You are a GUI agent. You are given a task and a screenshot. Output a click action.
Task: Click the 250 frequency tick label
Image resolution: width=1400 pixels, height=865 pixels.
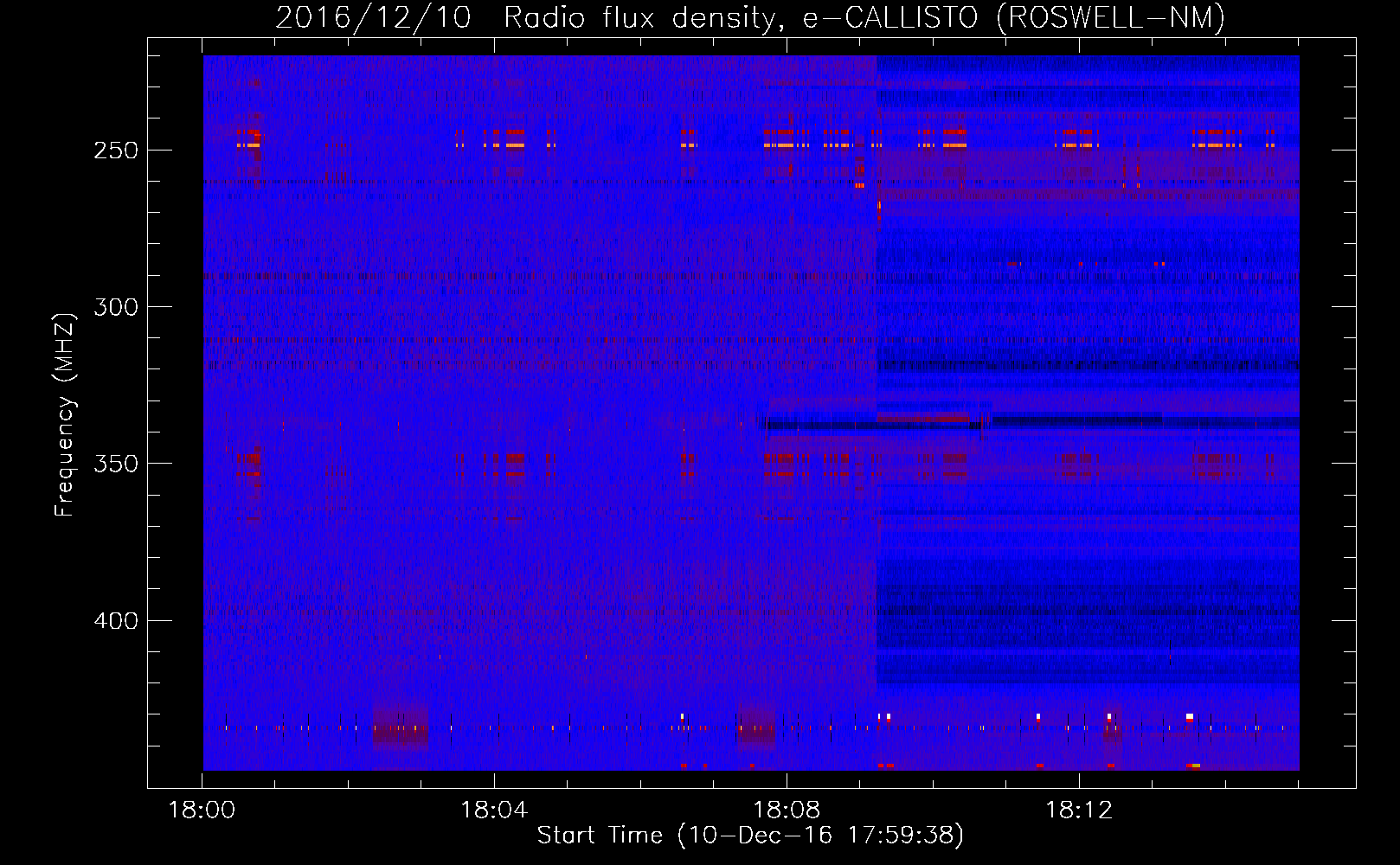click(x=116, y=151)
